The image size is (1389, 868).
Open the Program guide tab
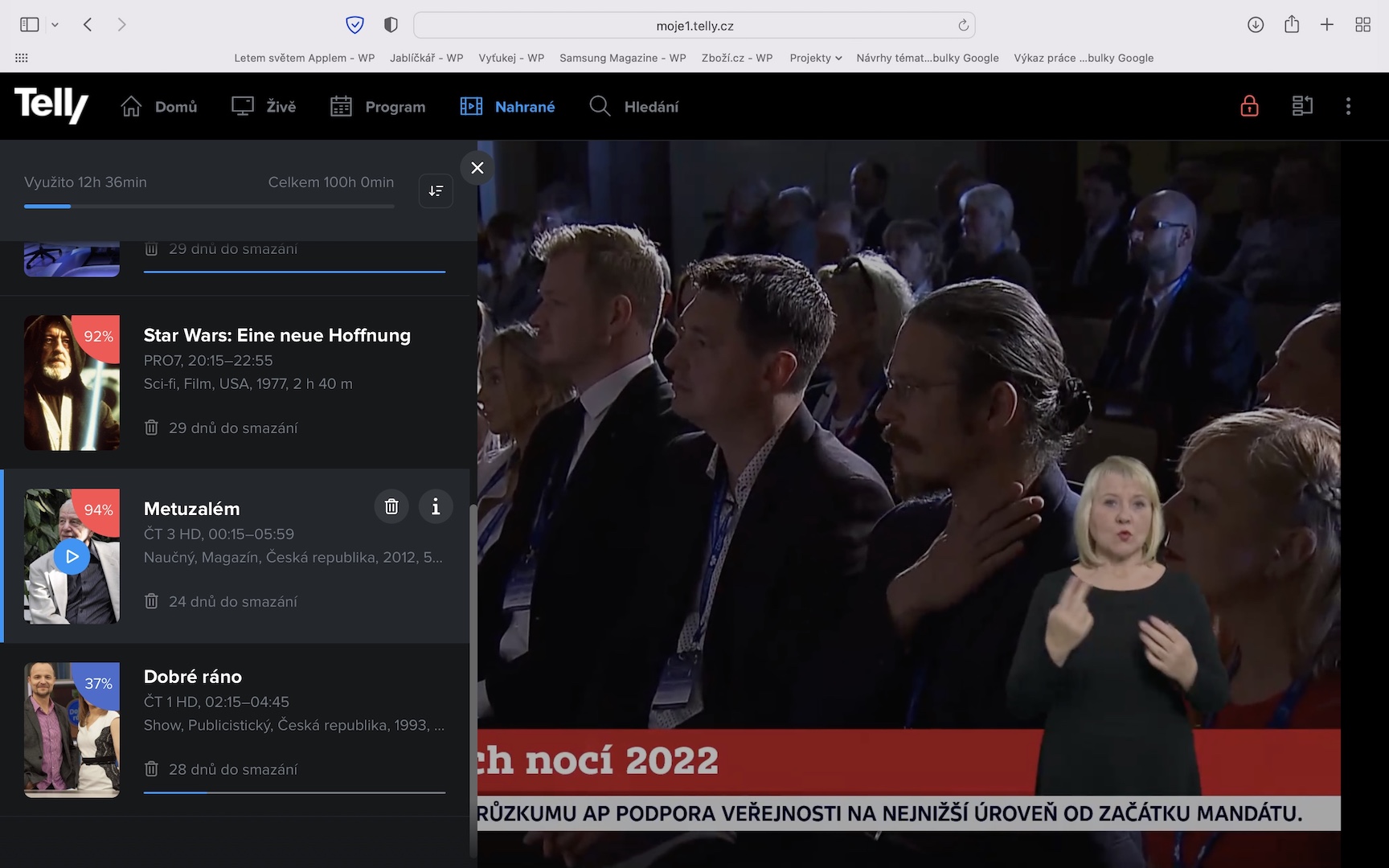click(378, 107)
